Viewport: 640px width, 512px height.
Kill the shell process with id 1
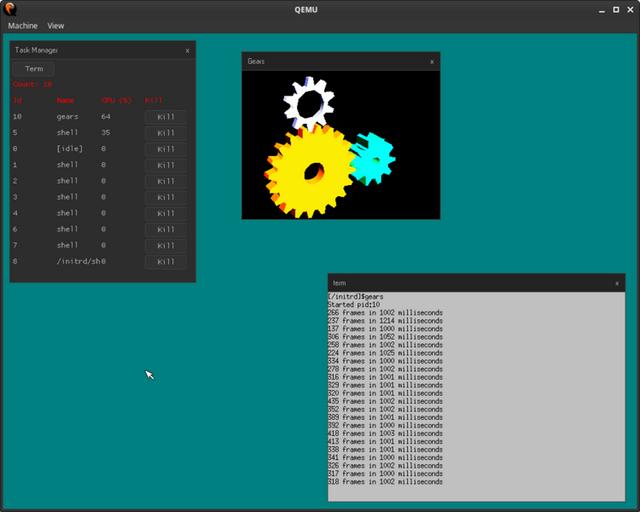pyautogui.click(x=166, y=165)
